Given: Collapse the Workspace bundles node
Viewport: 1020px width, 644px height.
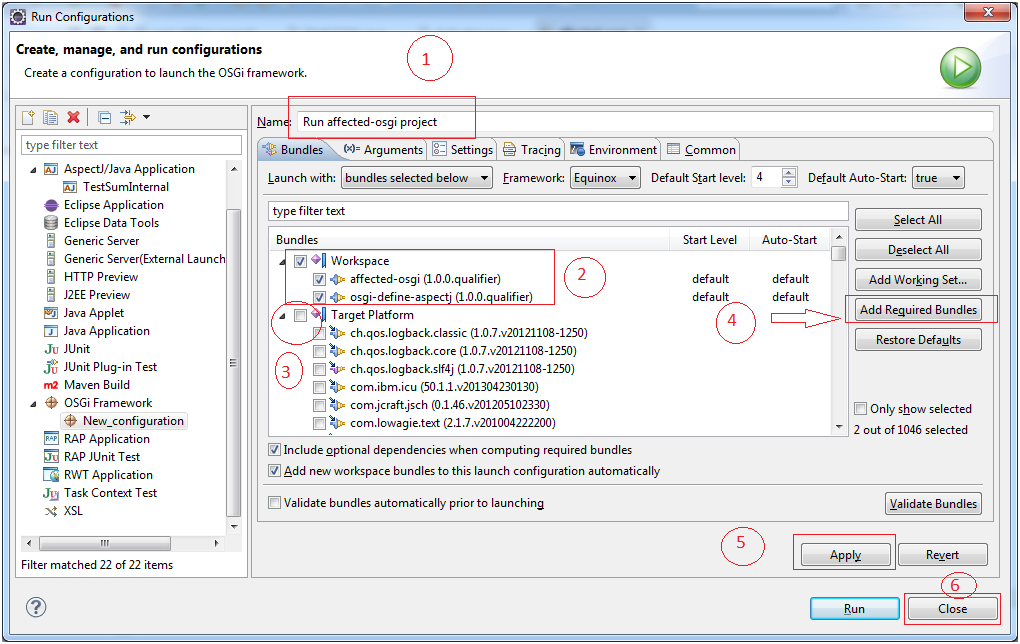Looking at the screenshot, I should (282, 262).
